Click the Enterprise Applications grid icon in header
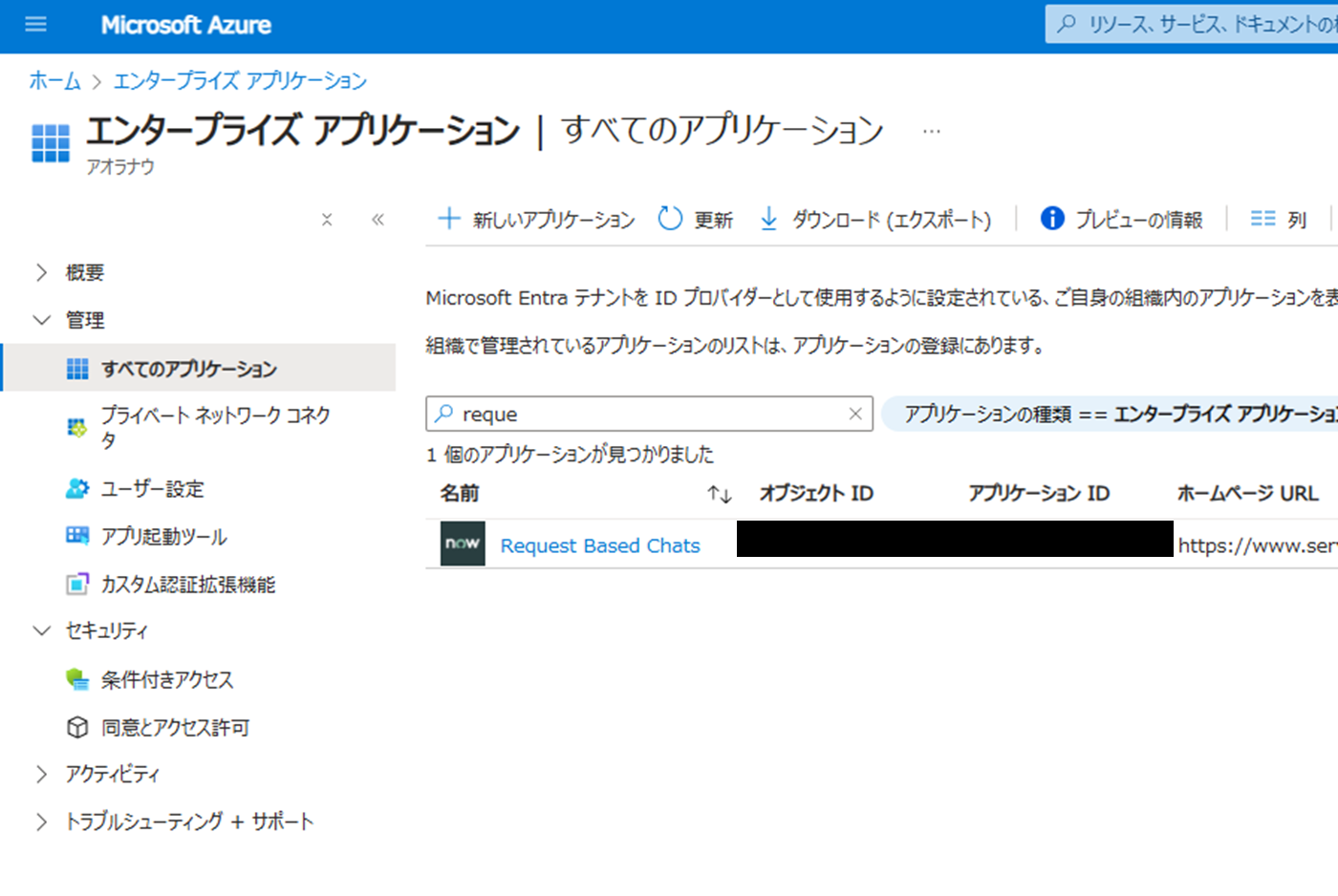 coord(51,143)
